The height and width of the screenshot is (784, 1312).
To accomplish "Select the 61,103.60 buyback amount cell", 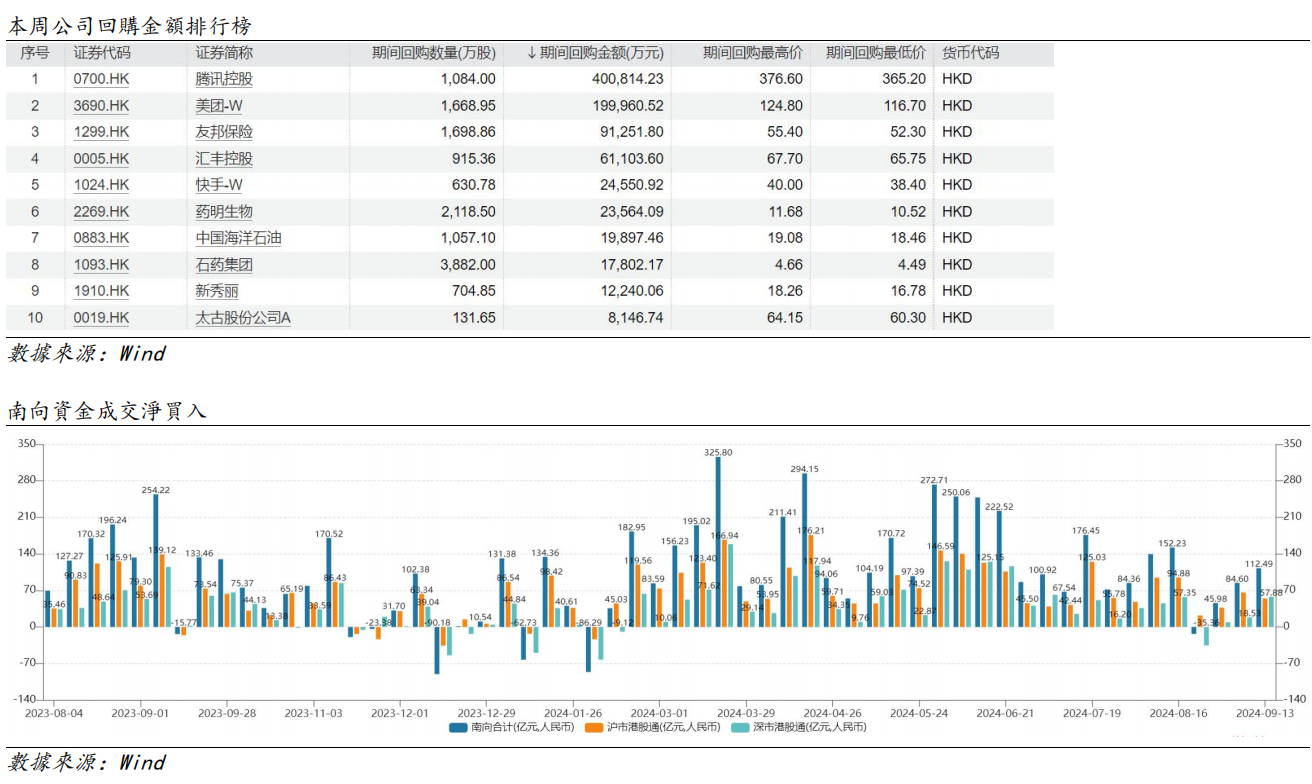I will (x=632, y=159).
